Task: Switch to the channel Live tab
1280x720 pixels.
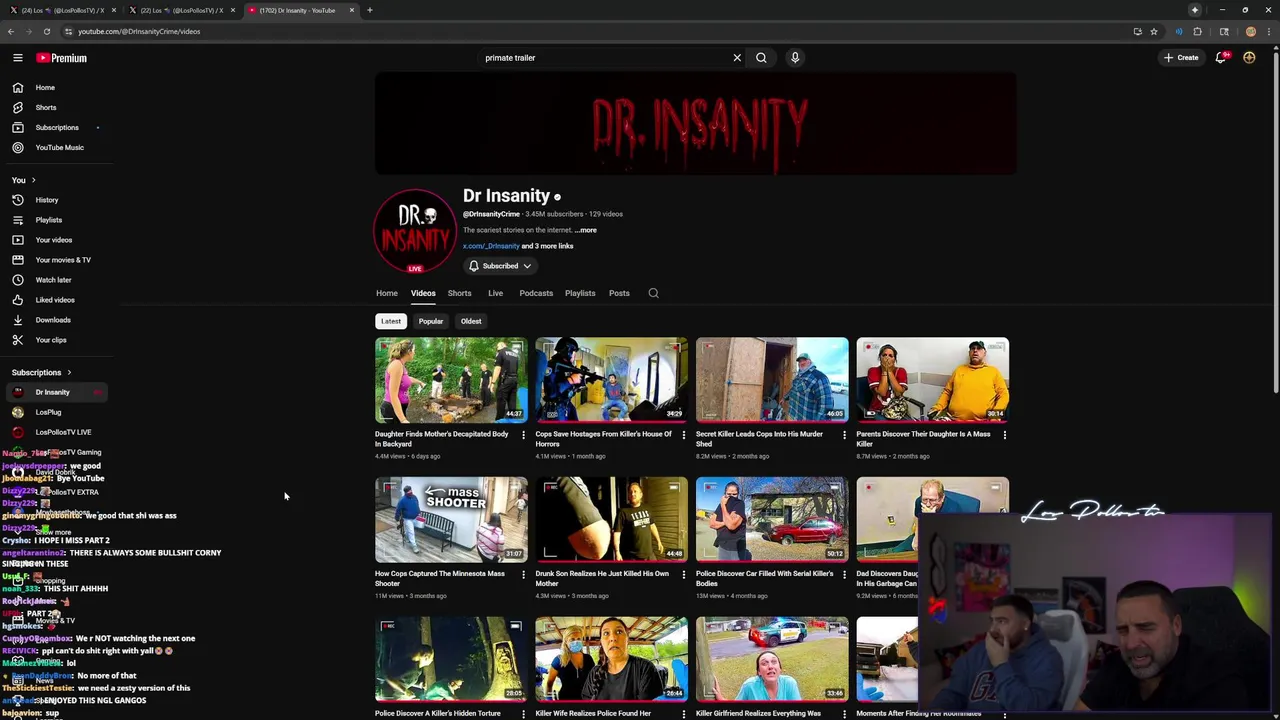Action: [495, 293]
